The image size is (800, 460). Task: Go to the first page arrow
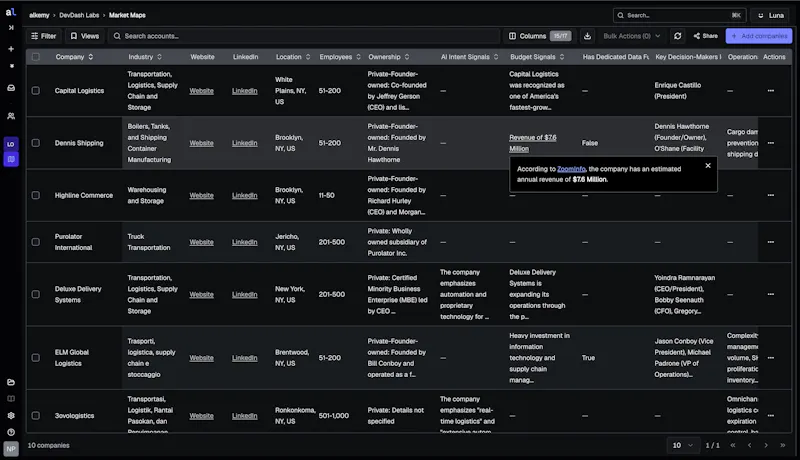pyautogui.click(x=733, y=445)
